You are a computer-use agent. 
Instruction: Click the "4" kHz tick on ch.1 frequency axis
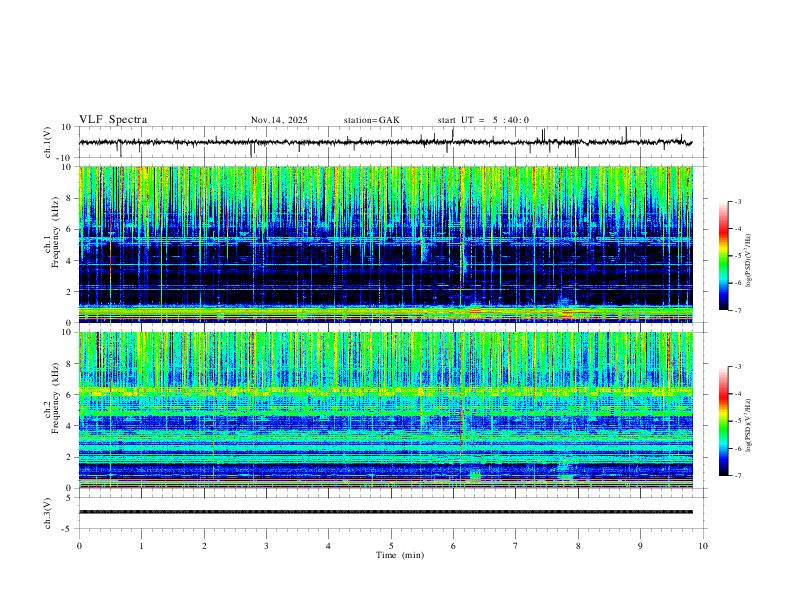tap(69, 261)
